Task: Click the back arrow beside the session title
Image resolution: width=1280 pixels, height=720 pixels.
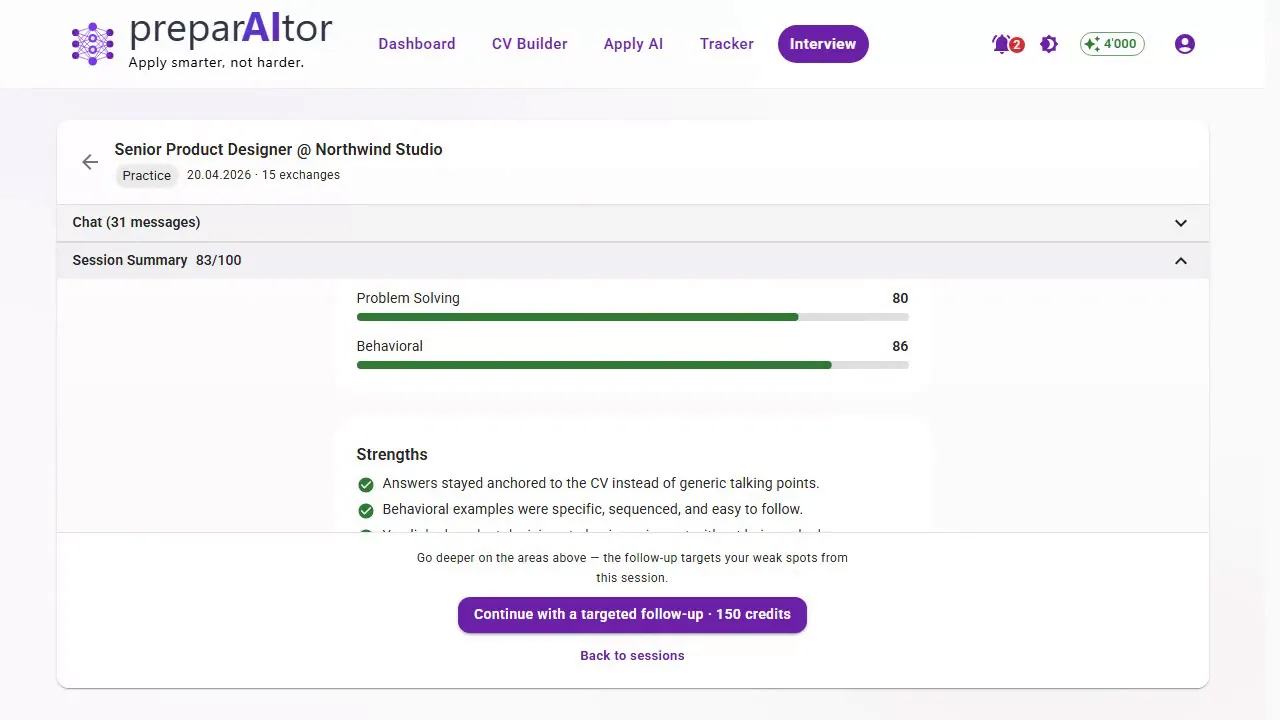Action: (x=90, y=162)
